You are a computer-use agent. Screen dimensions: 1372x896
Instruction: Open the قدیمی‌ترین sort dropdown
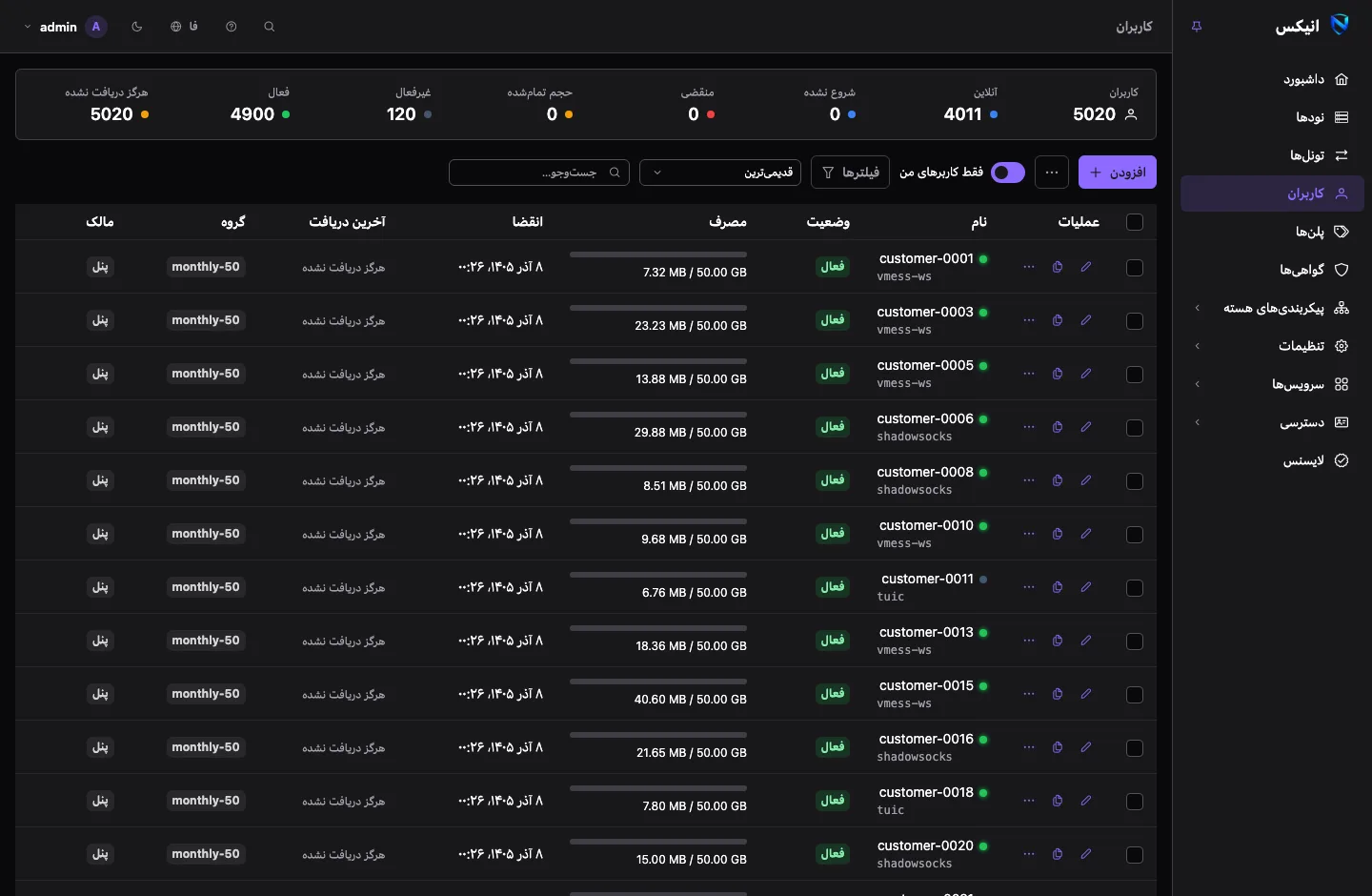coord(720,173)
